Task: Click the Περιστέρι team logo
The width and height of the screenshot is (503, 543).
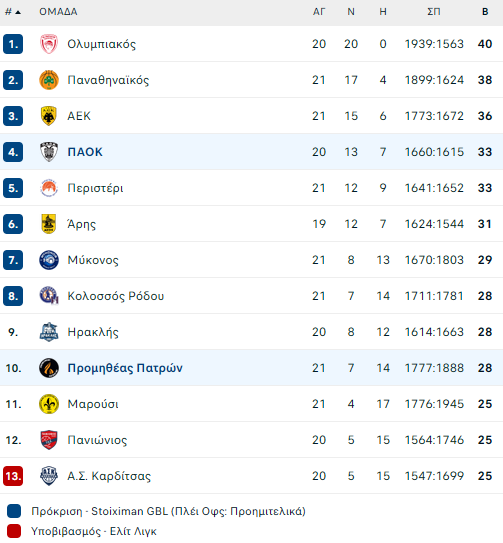Action: 49,188
